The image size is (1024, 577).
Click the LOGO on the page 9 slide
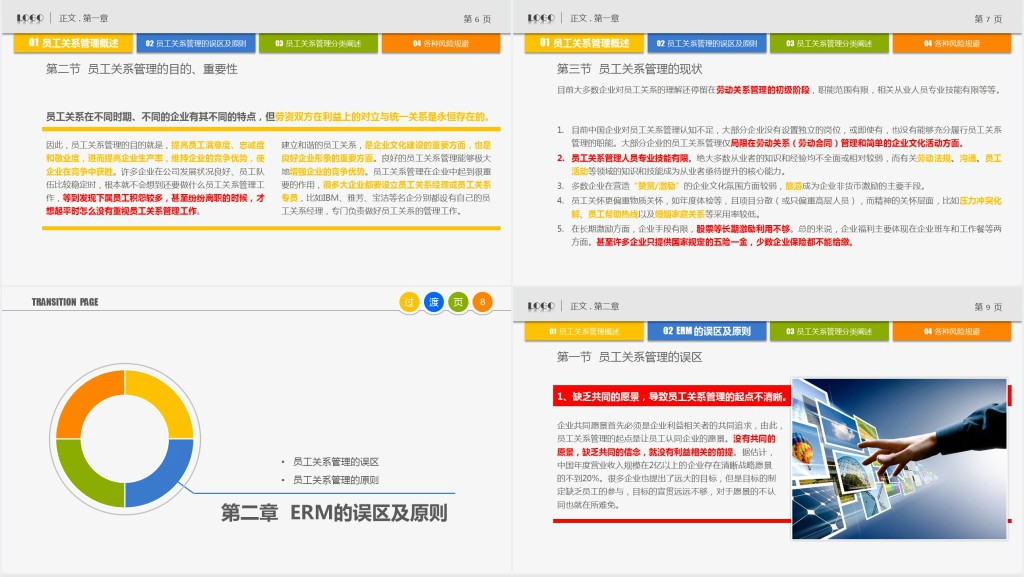[541, 306]
